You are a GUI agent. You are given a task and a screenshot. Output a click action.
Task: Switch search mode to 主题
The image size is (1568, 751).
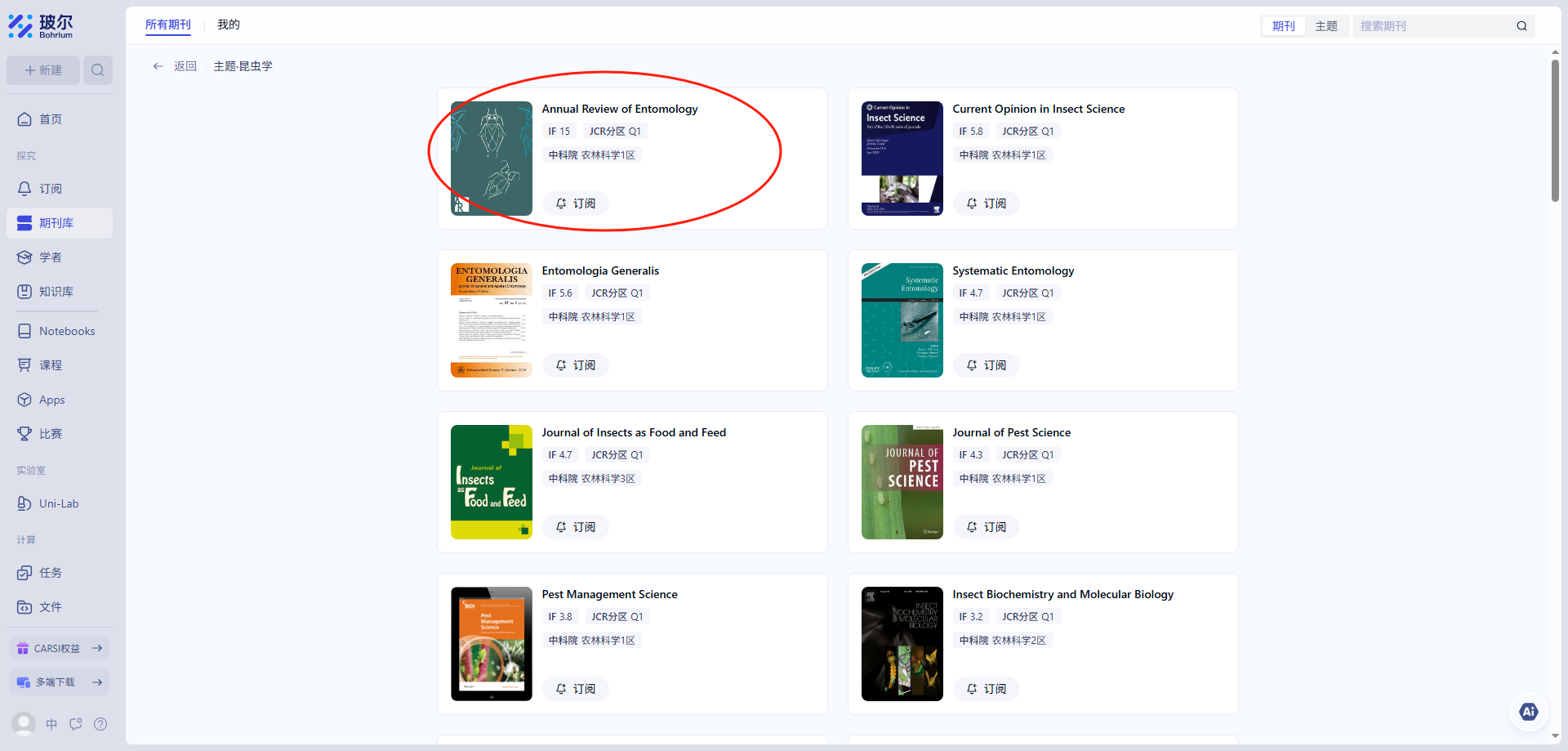[x=1325, y=26]
